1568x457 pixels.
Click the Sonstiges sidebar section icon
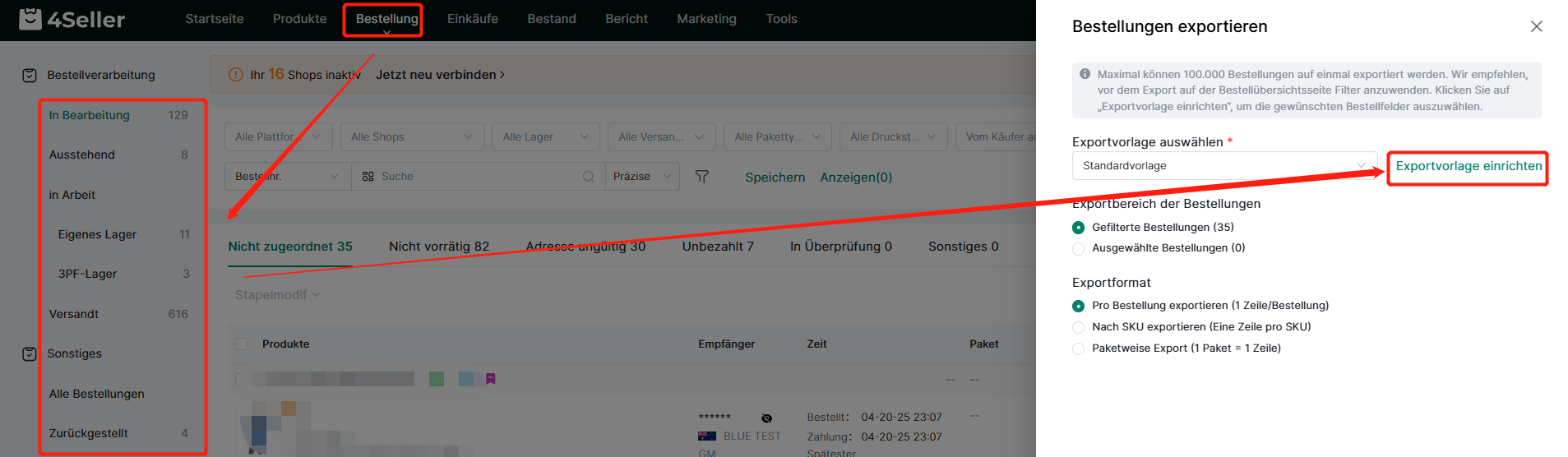tap(30, 353)
